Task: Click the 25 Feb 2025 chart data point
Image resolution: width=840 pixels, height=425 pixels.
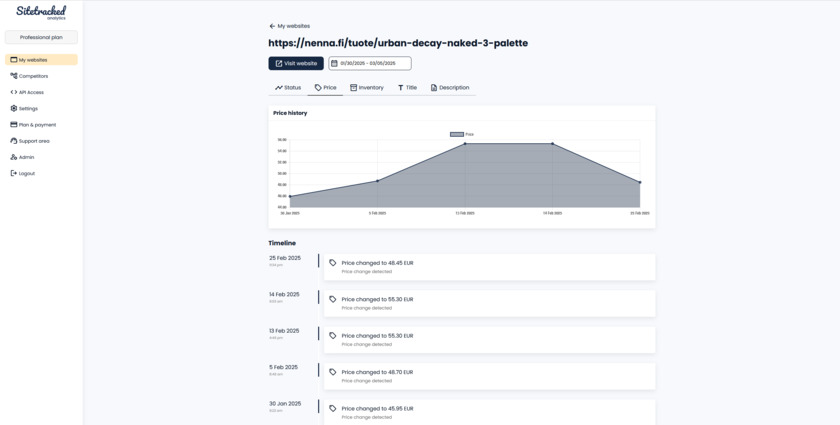Action: [640, 182]
